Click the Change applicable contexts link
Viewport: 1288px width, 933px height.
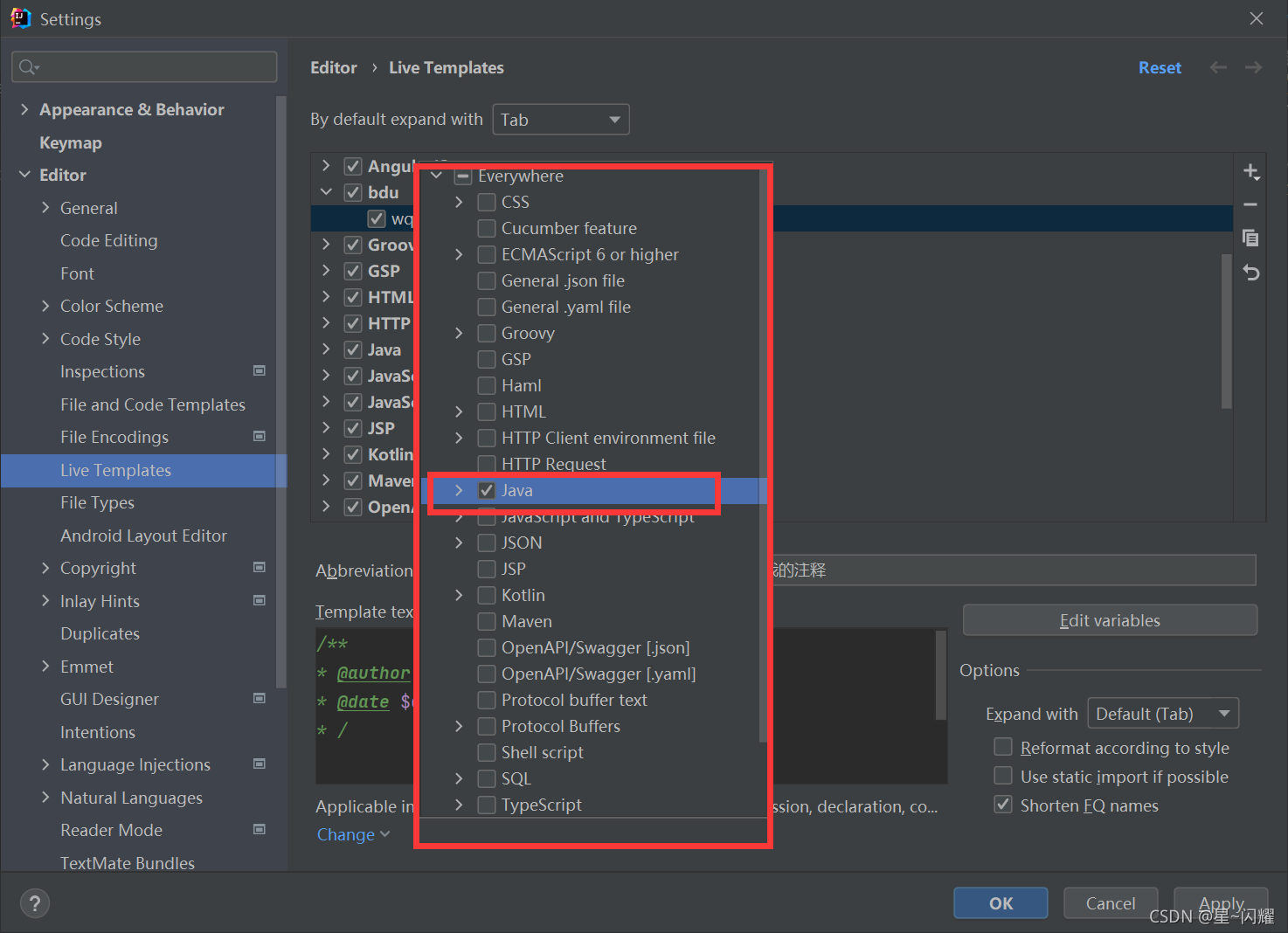(353, 834)
